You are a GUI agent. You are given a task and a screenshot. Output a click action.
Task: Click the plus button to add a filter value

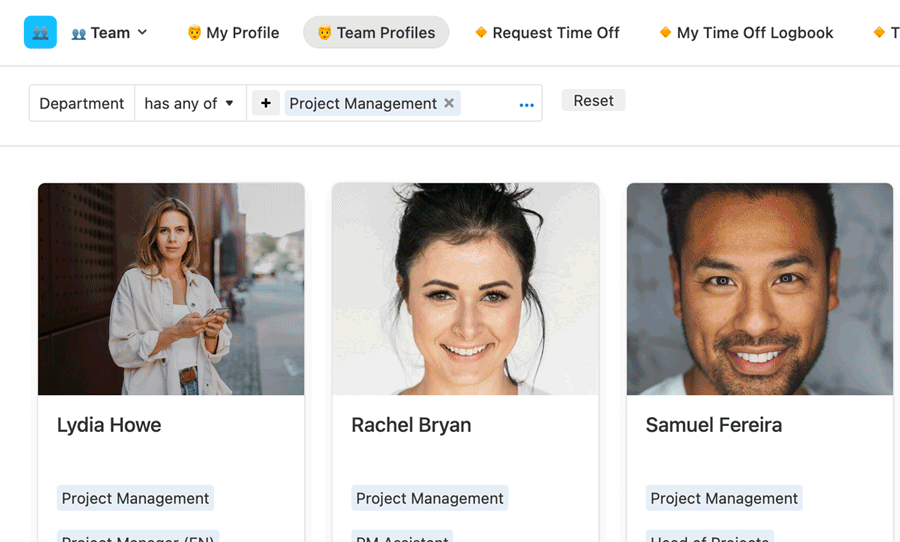[x=265, y=103]
